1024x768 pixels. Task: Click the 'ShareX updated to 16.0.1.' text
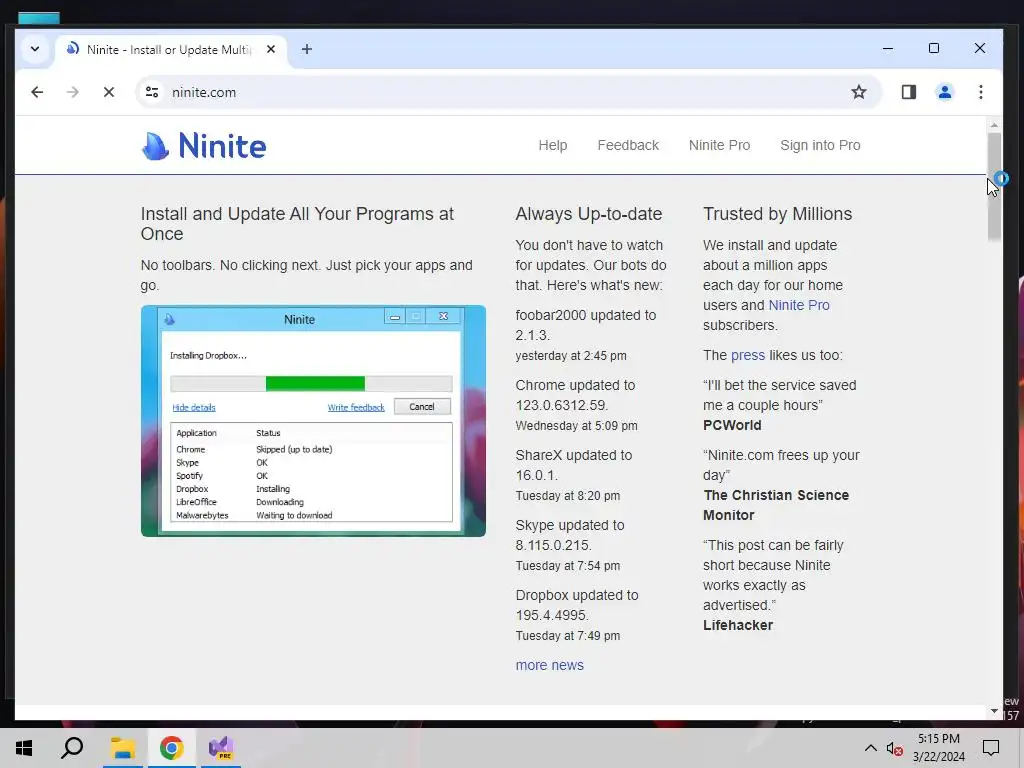(x=573, y=465)
